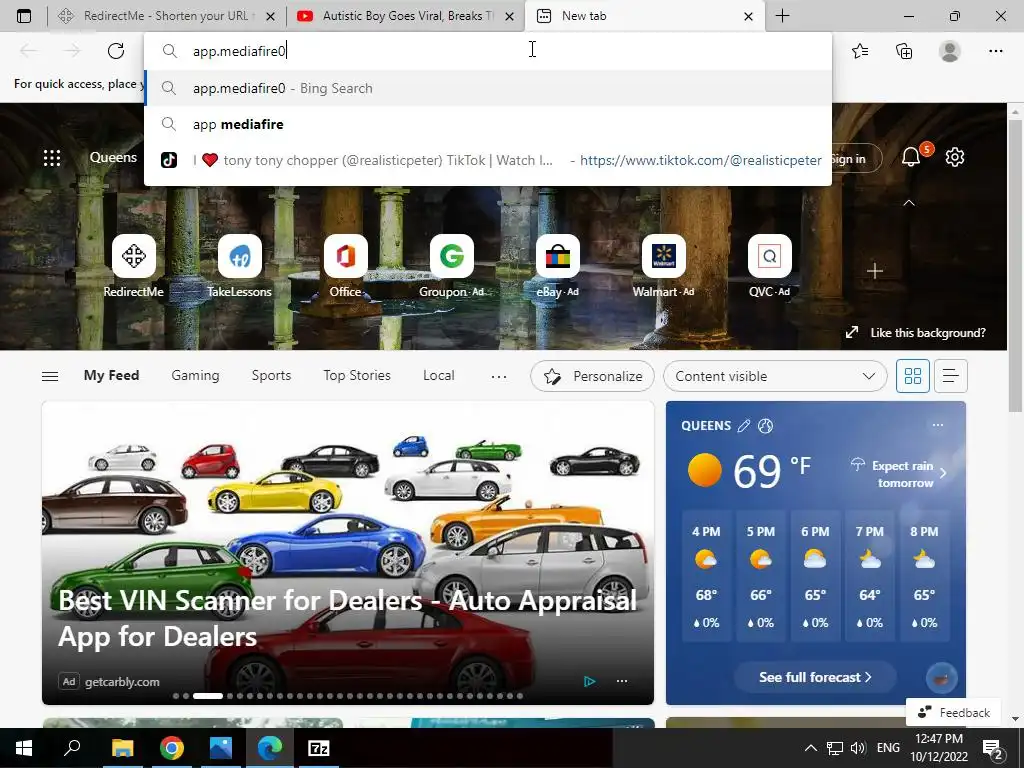Show more feed categories ellipsis
The image size is (1024, 768).
pyautogui.click(x=499, y=376)
